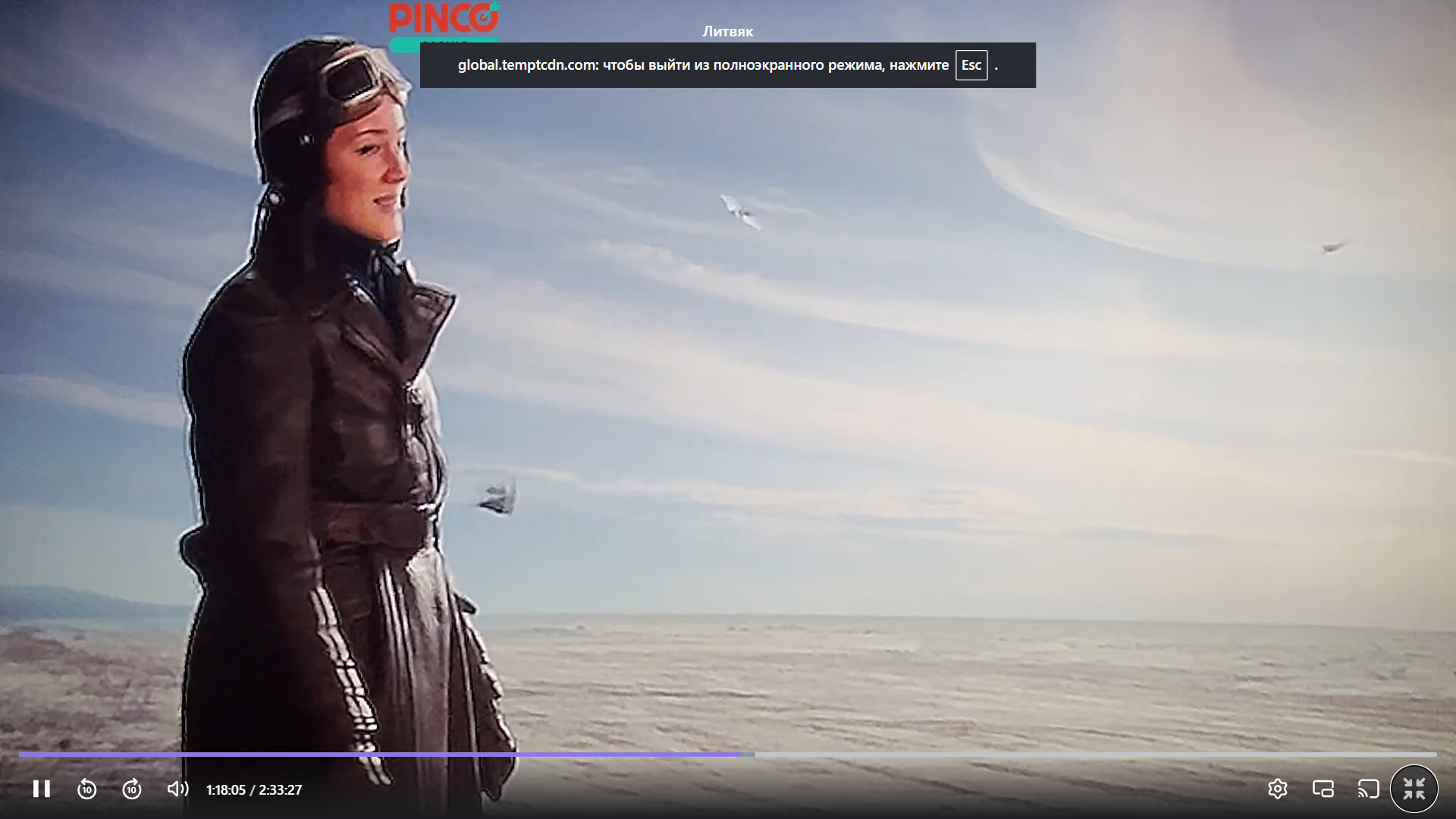The image size is (1456, 819).
Task: Click the current time 1:18:05
Action: [x=226, y=790]
